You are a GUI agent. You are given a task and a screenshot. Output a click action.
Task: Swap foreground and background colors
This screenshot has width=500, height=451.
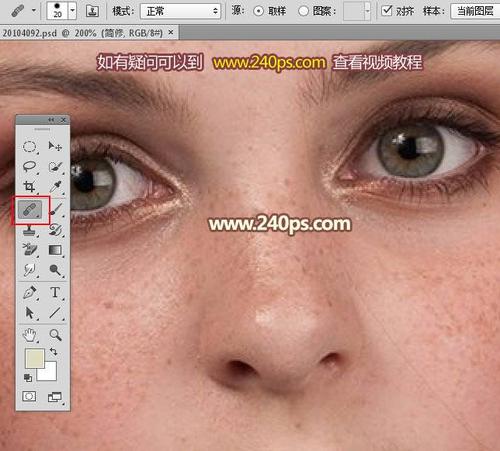coord(53,351)
